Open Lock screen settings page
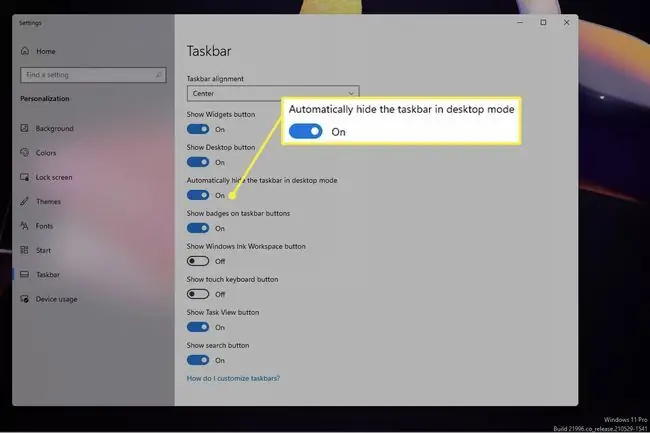 coord(54,177)
